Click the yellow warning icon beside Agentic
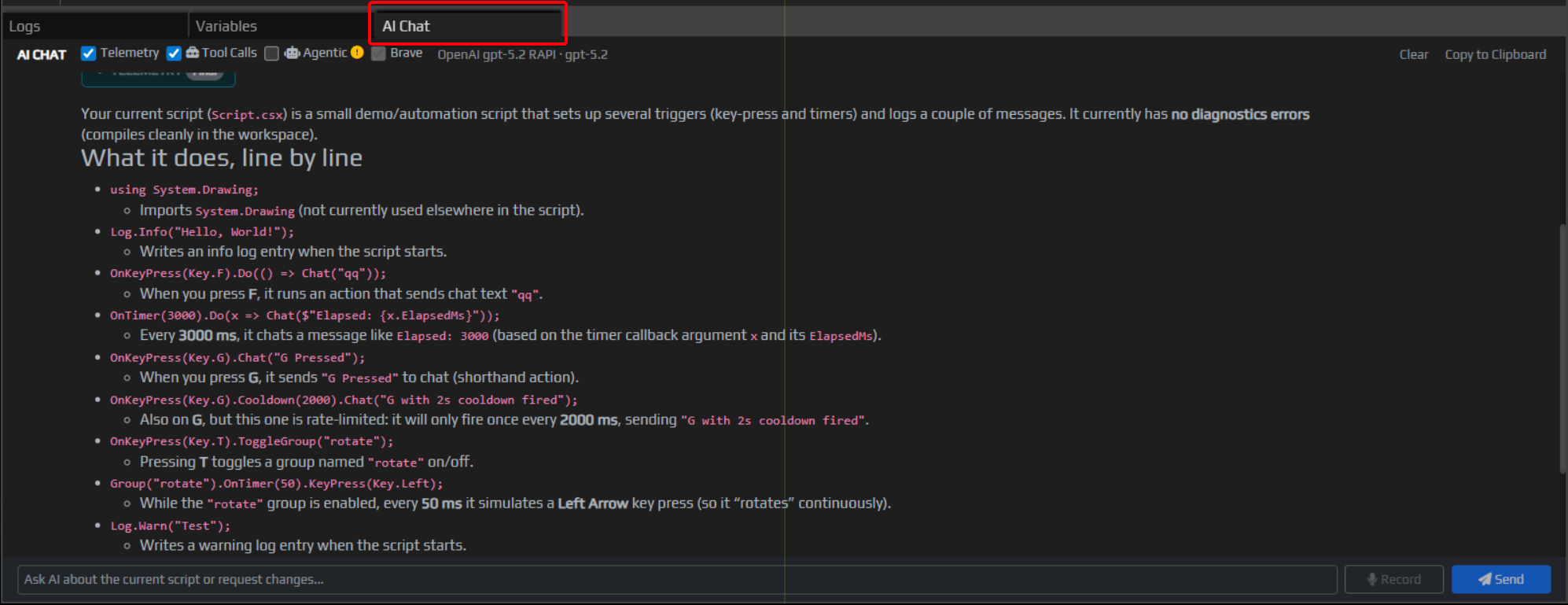This screenshot has width=1568, height=605. [x=357, y=53]
